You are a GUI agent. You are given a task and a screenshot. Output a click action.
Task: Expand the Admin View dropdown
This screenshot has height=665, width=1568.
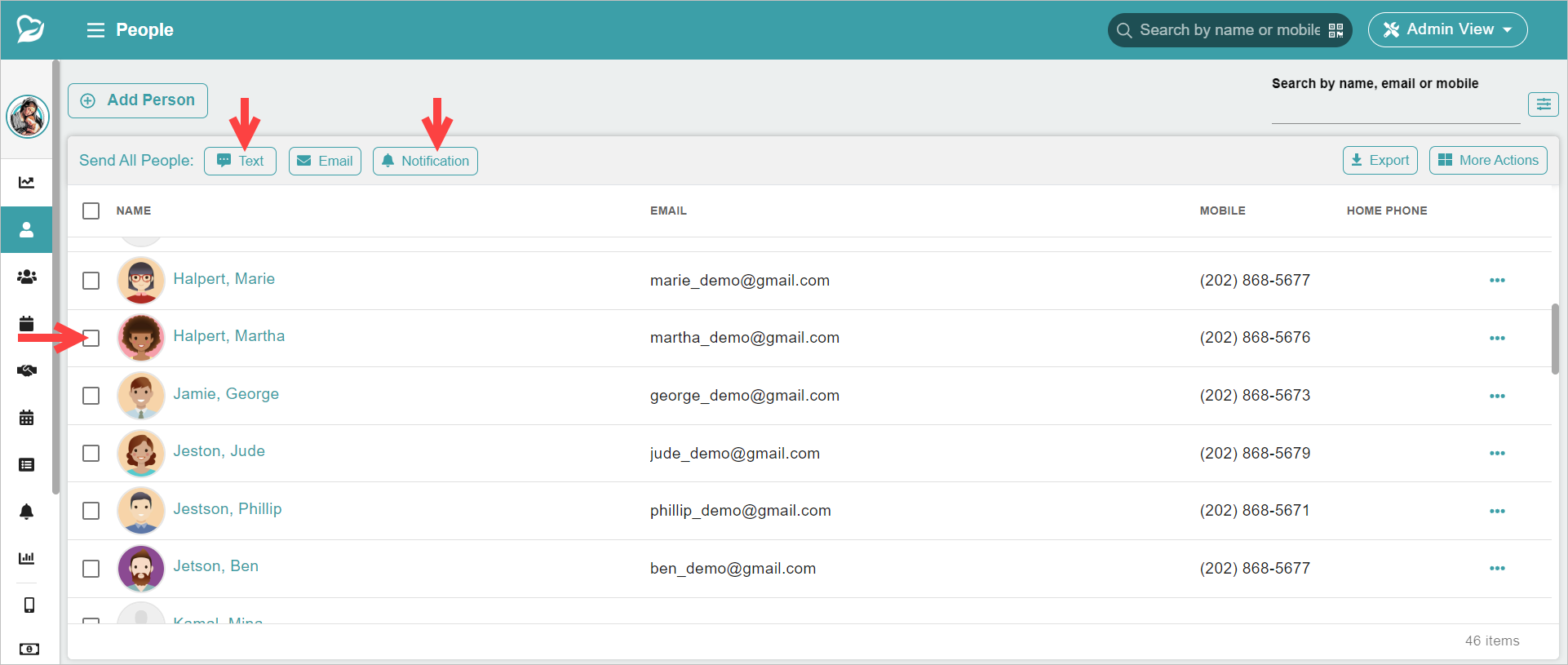point(1447,30)
